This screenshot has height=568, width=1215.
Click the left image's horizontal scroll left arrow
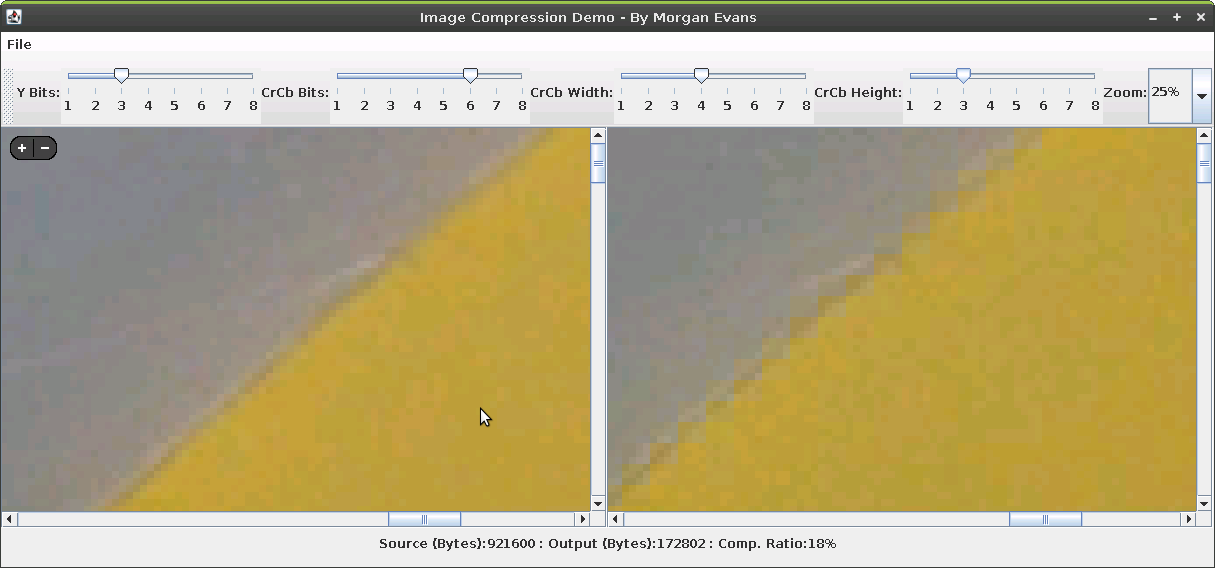pyautogui.click(x=9, y=519)
